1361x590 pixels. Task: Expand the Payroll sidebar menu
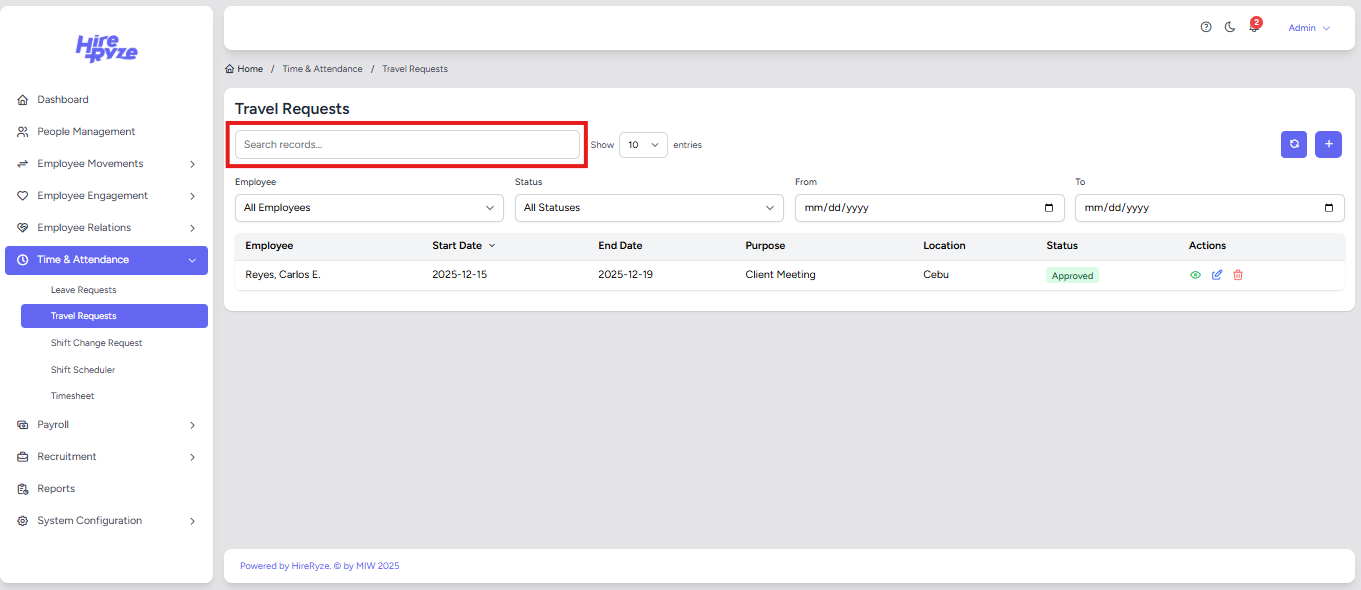tap(106, 425)
